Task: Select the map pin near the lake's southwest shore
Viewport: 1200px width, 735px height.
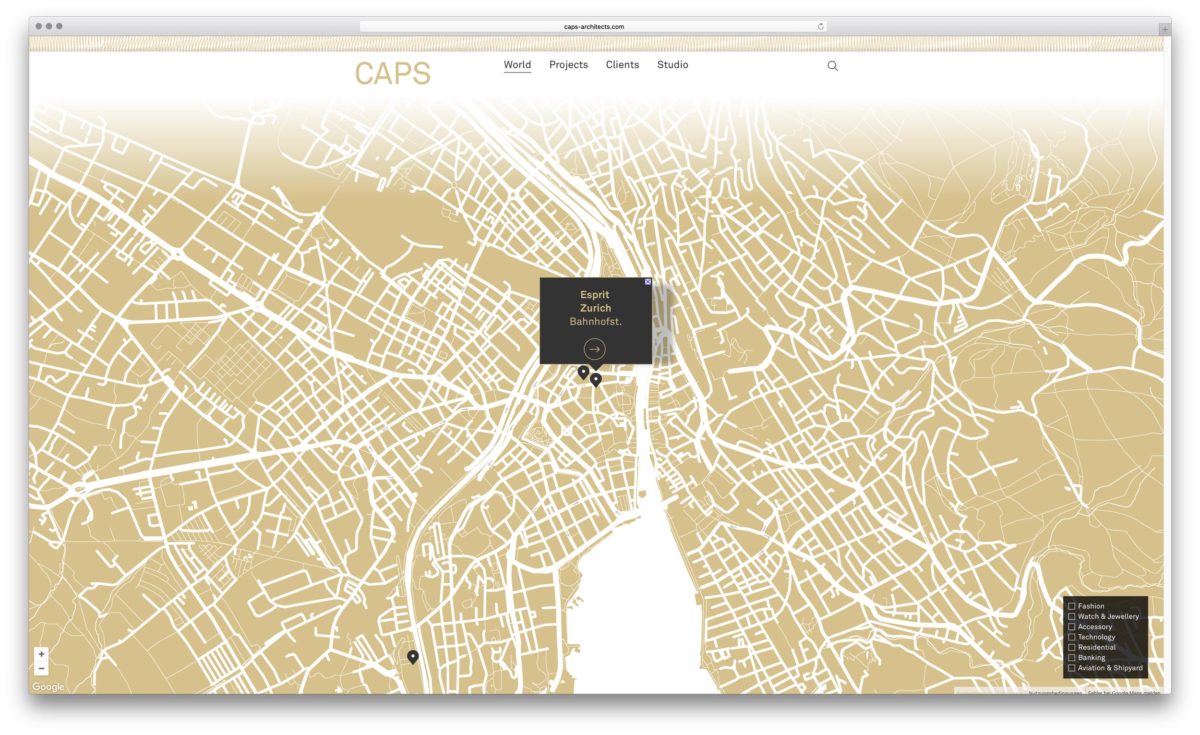Action: pos(413,656)
